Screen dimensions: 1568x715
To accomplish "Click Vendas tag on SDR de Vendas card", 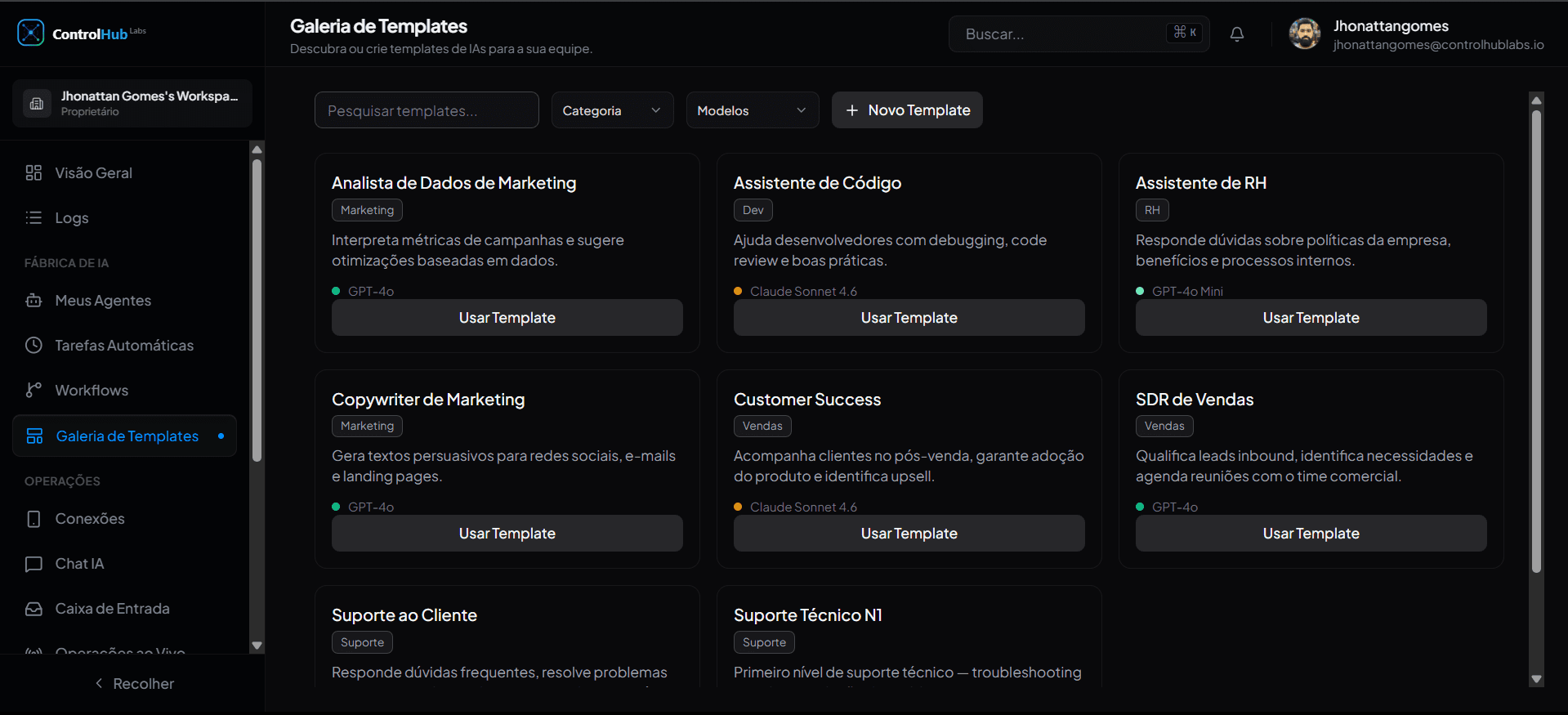I will [x=1164, y=426].
